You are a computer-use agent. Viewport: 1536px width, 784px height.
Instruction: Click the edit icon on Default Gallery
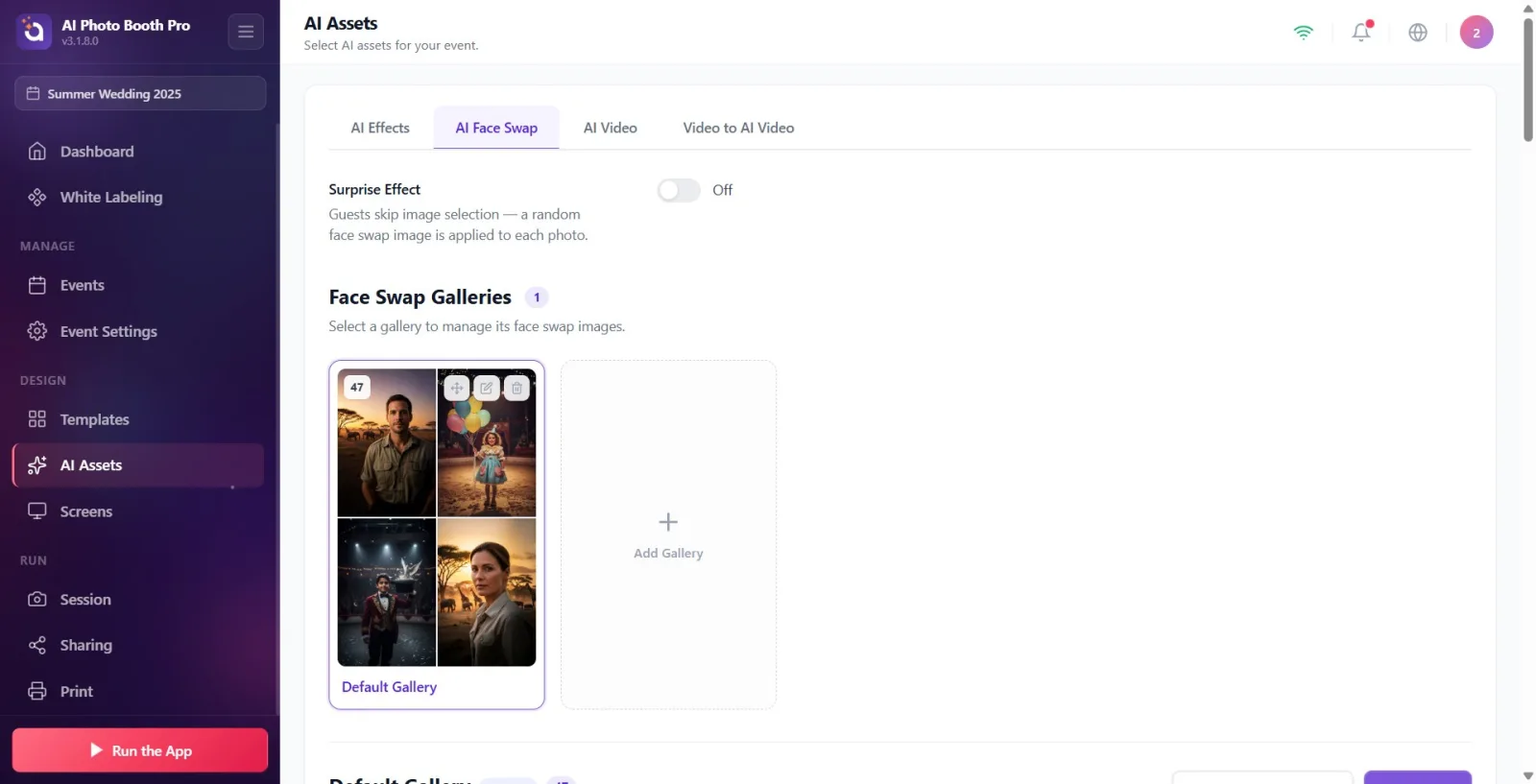point(487,388)
